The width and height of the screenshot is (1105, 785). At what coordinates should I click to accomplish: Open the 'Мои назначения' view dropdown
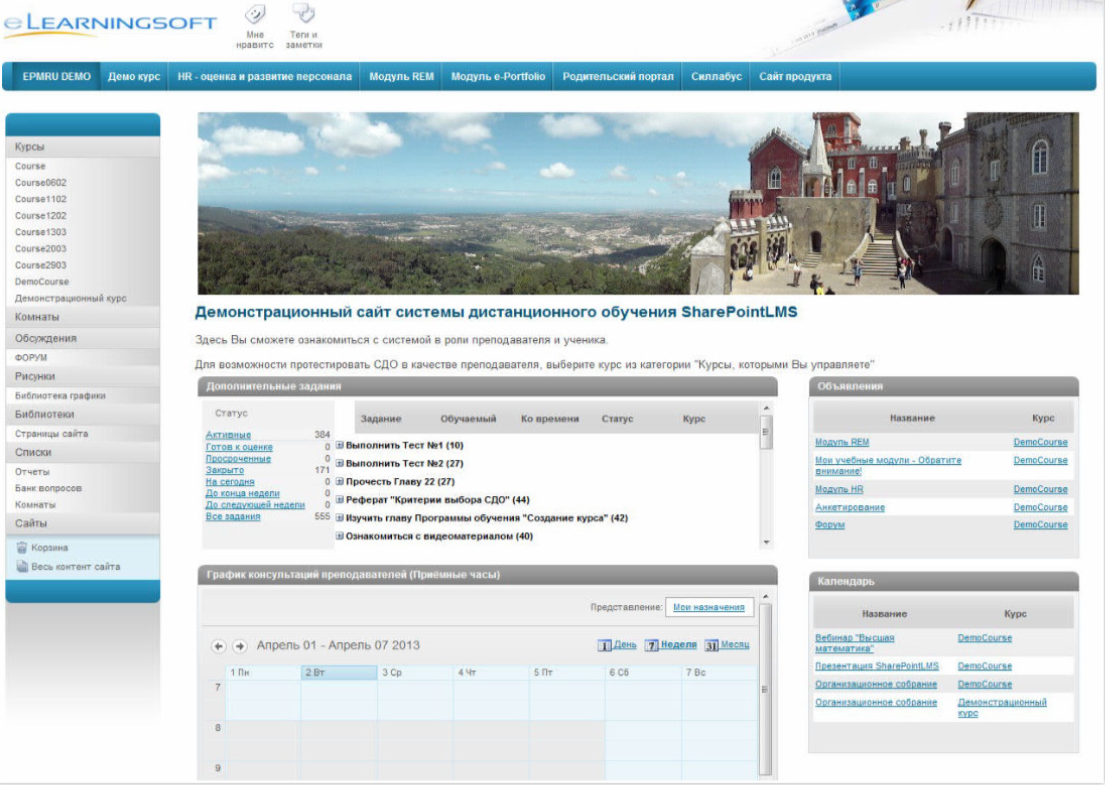[x=709, y=607]
